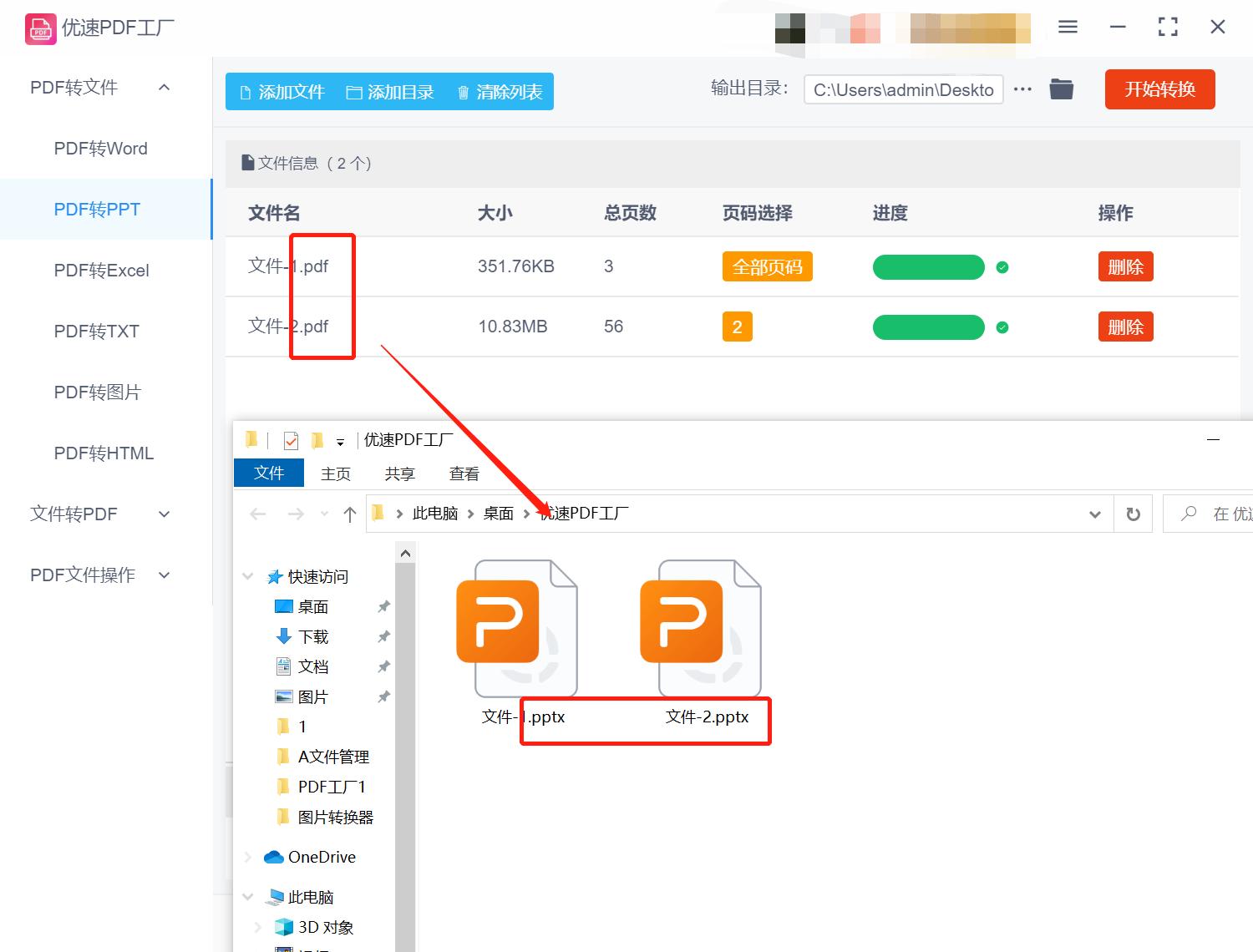Click the refresh icon in Explorer address bar
The height and width of the screenshot is (952, 1253).
[1133, 514]
